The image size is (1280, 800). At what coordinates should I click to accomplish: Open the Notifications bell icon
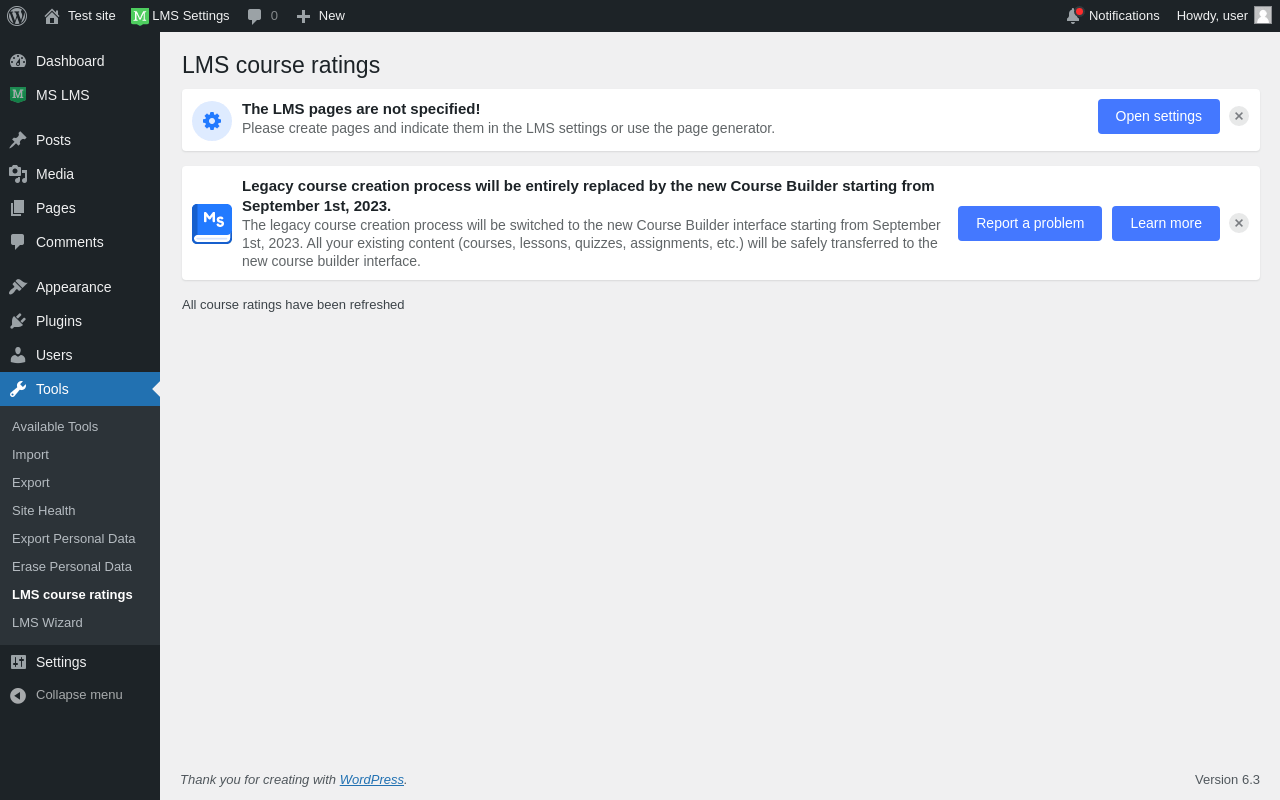pos(1074,16)
